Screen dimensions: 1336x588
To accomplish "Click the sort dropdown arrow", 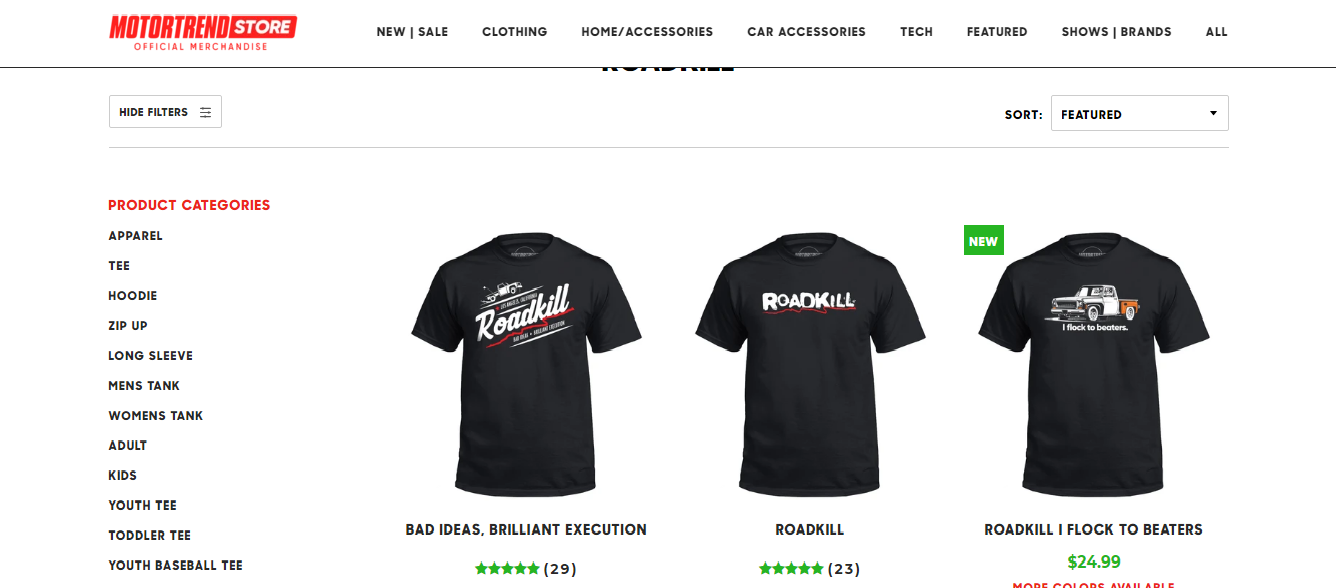I will coord(1213,113).
